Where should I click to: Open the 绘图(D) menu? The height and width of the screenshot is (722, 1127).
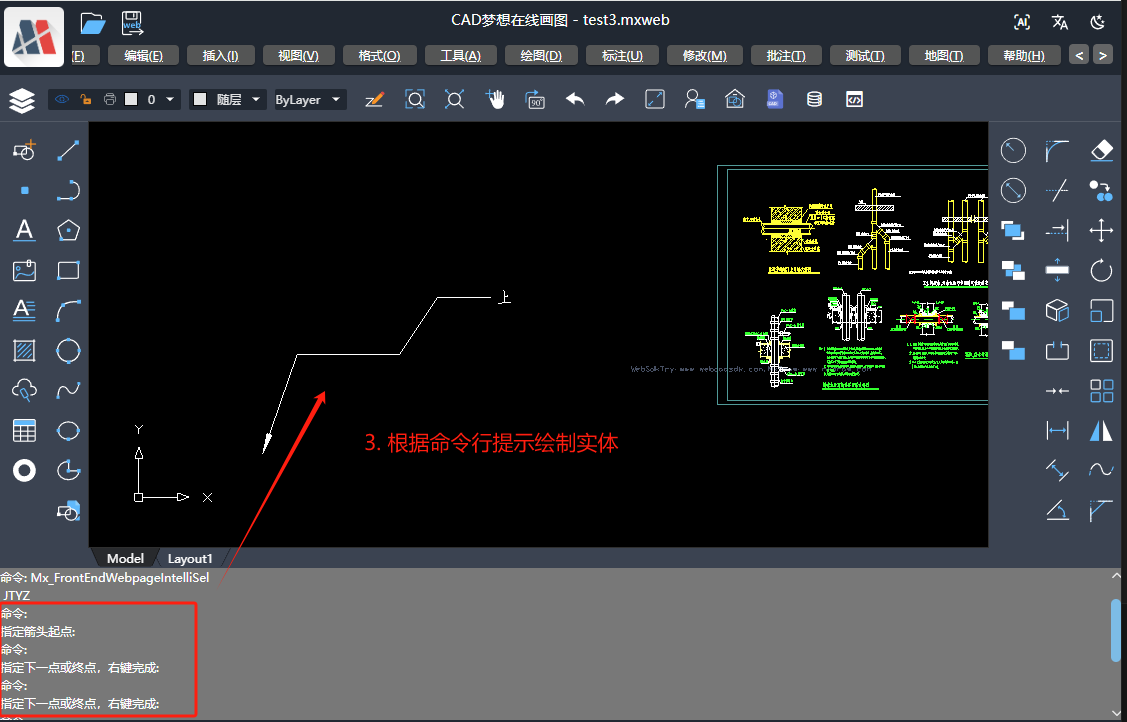(x=541, y=55)
